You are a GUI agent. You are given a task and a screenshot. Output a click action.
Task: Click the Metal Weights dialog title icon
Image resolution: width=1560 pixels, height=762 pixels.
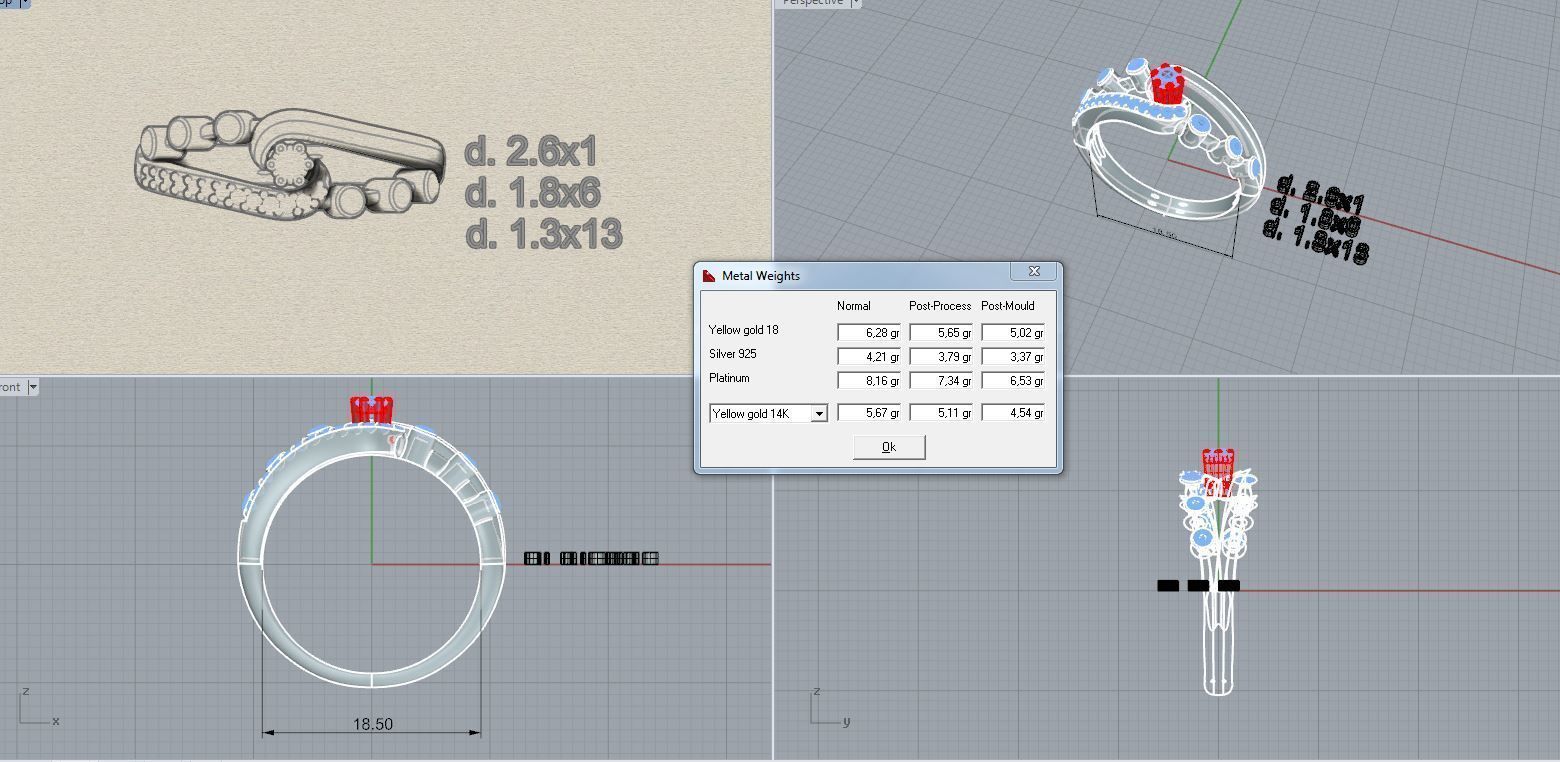click(709, 276)
